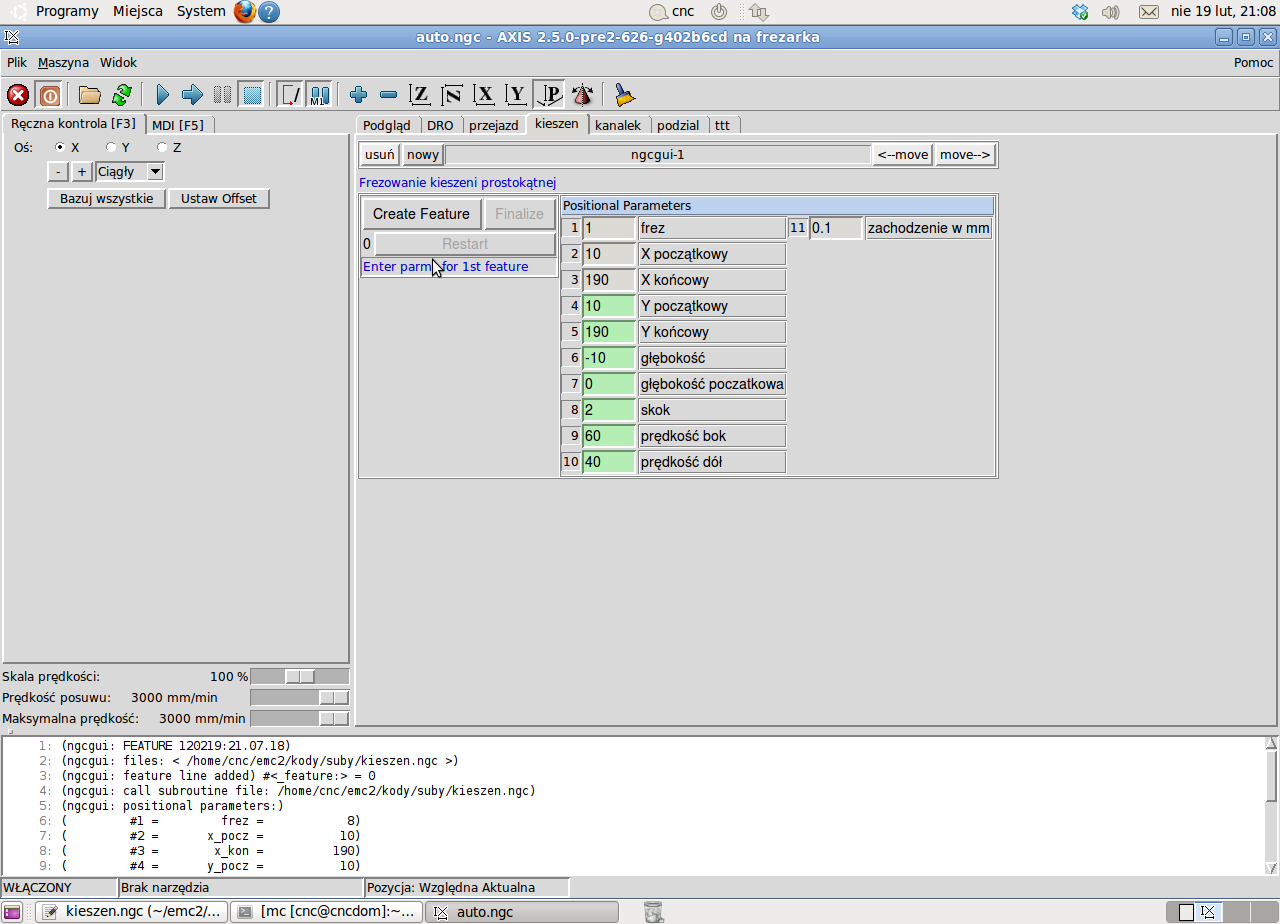The height and width of the screenshot is (924, 1280).
Task: Switch to kieszen.ngc taskbar window
Action: [x=131, y=912]
